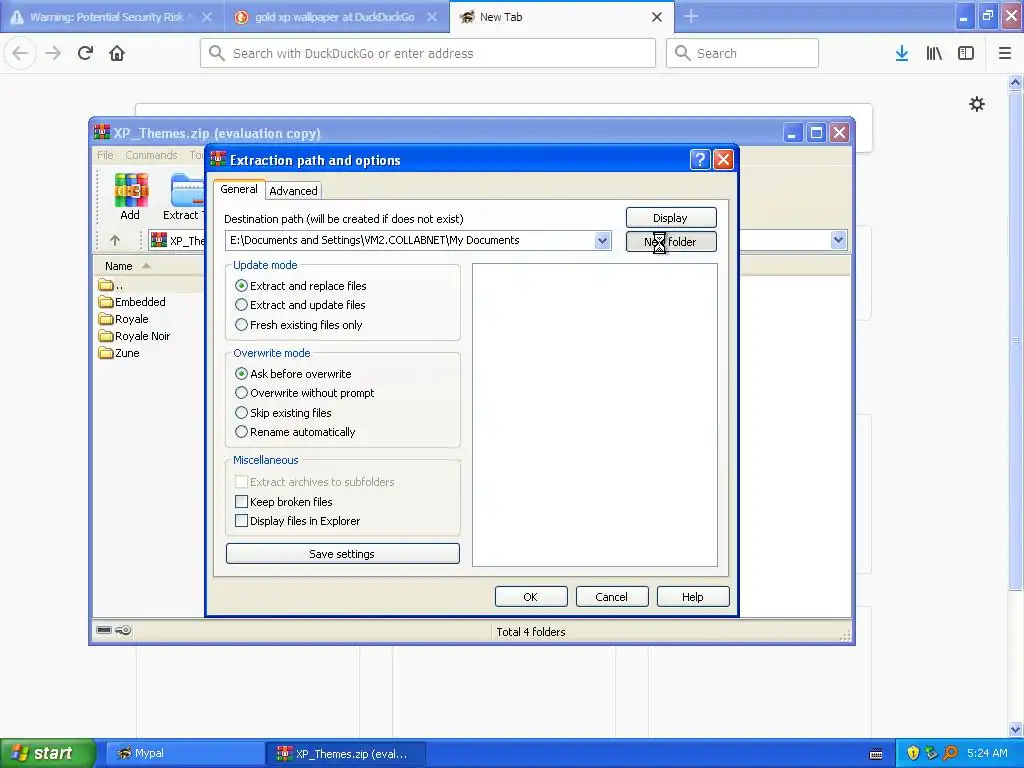Screen dimensions: 1024x768
Task: Select Skip existing files option
Action: [283, 413]
